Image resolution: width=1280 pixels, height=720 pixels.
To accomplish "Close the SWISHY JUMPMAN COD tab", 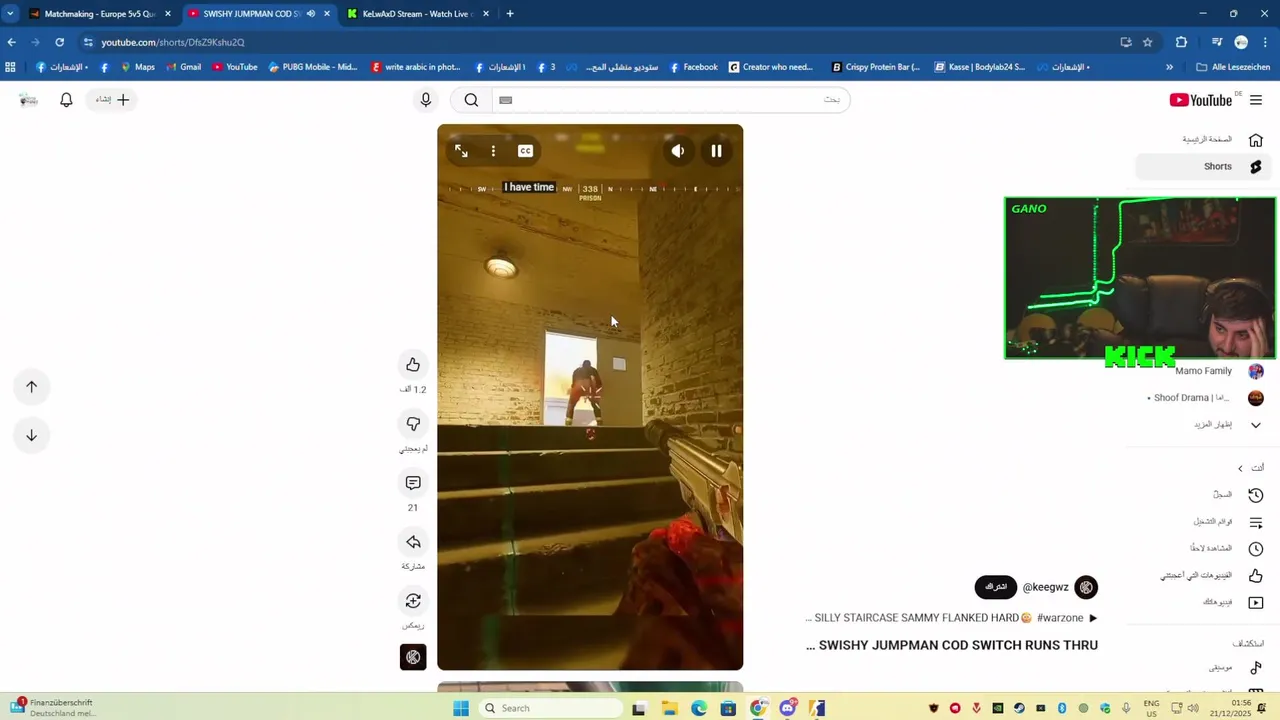I will [x=327, y=14].
